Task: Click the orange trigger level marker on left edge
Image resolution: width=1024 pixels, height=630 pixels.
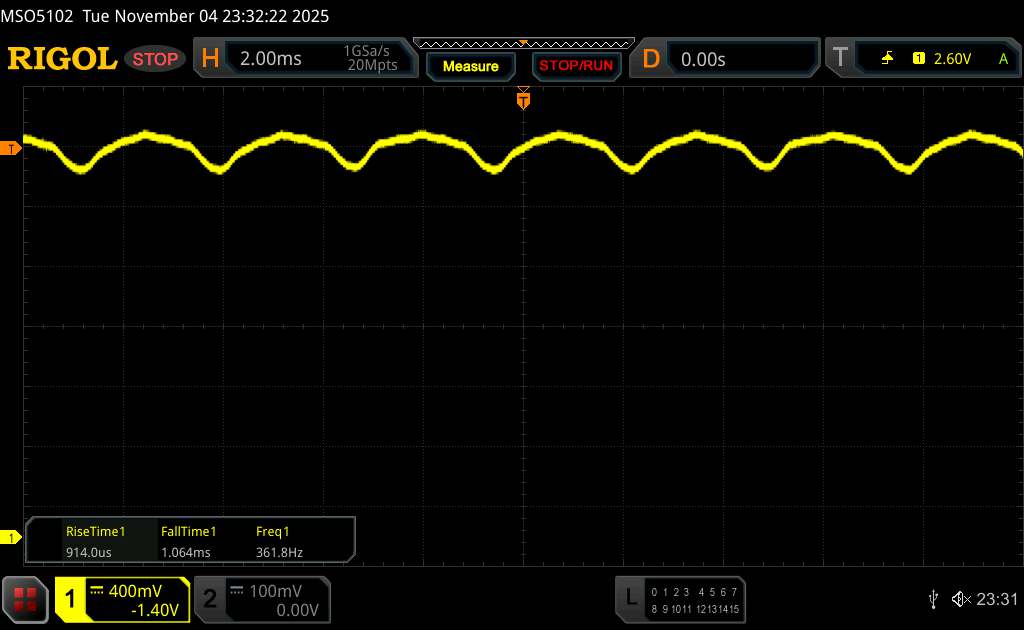Action: pyautogui.click(x=11, y=149)
